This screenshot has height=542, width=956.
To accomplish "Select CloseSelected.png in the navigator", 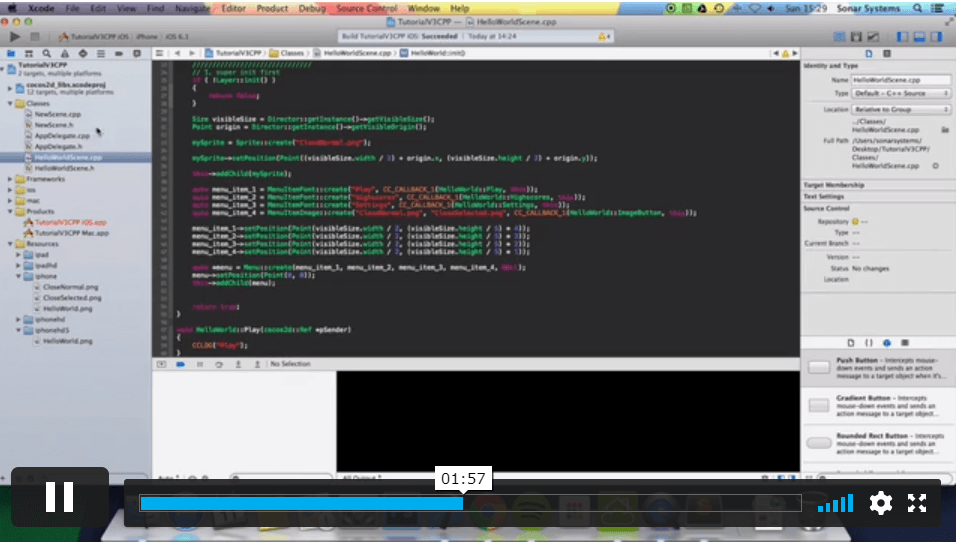I will point(72,298).
